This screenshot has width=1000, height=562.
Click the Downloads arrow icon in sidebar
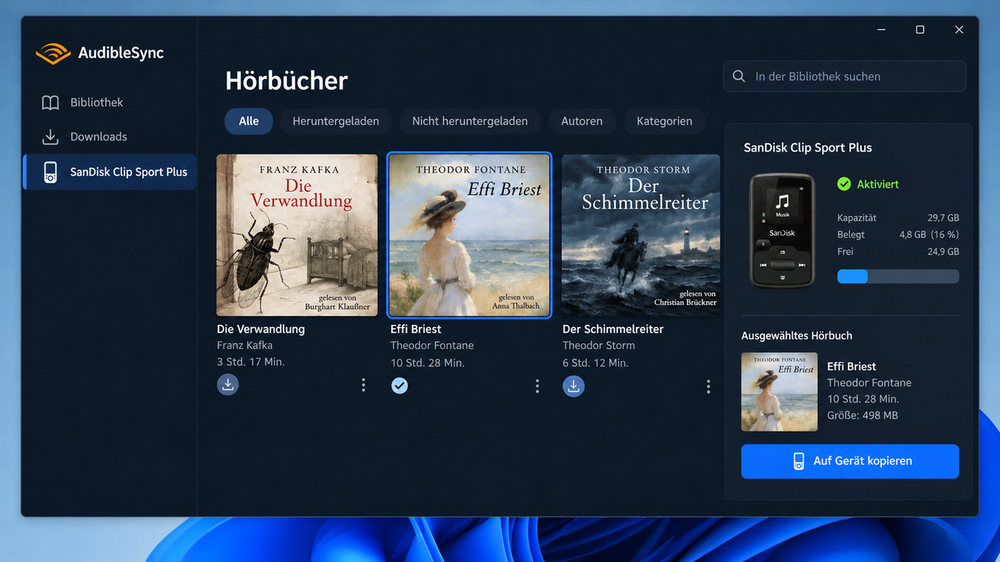tap(50, 137)
